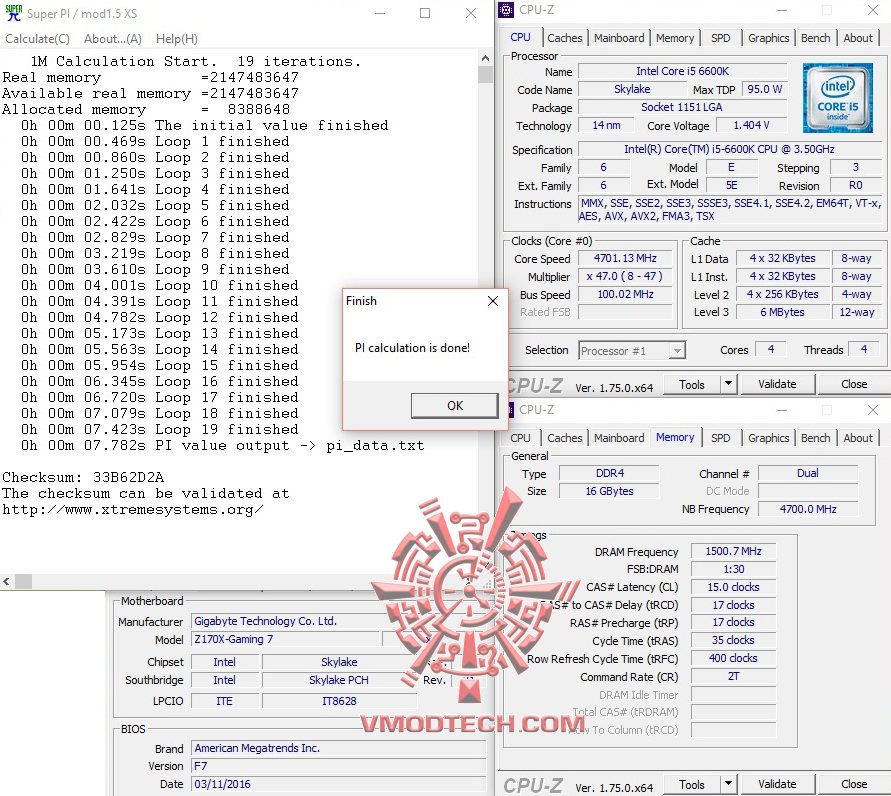Click the motherboard model Z170X-Gaming 7 field
The image size is (891, 796).
(285, 639)
